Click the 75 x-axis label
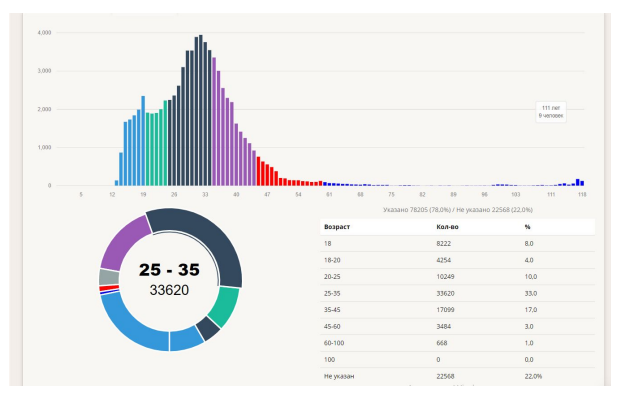The image size is (623, 405). [391, 194]
